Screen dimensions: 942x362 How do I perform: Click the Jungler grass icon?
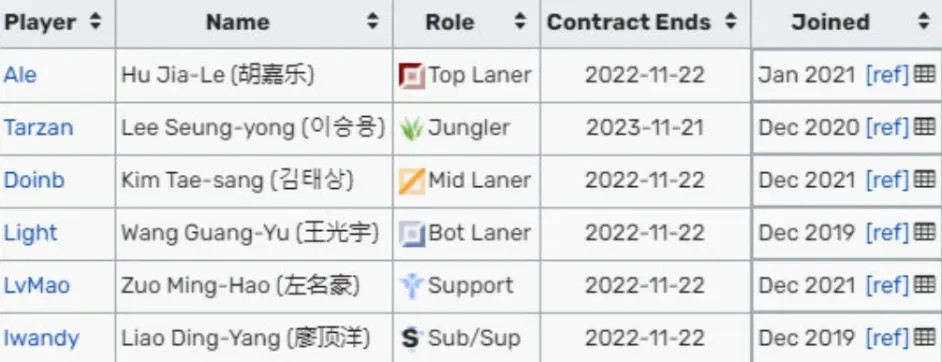pos(412,128)
